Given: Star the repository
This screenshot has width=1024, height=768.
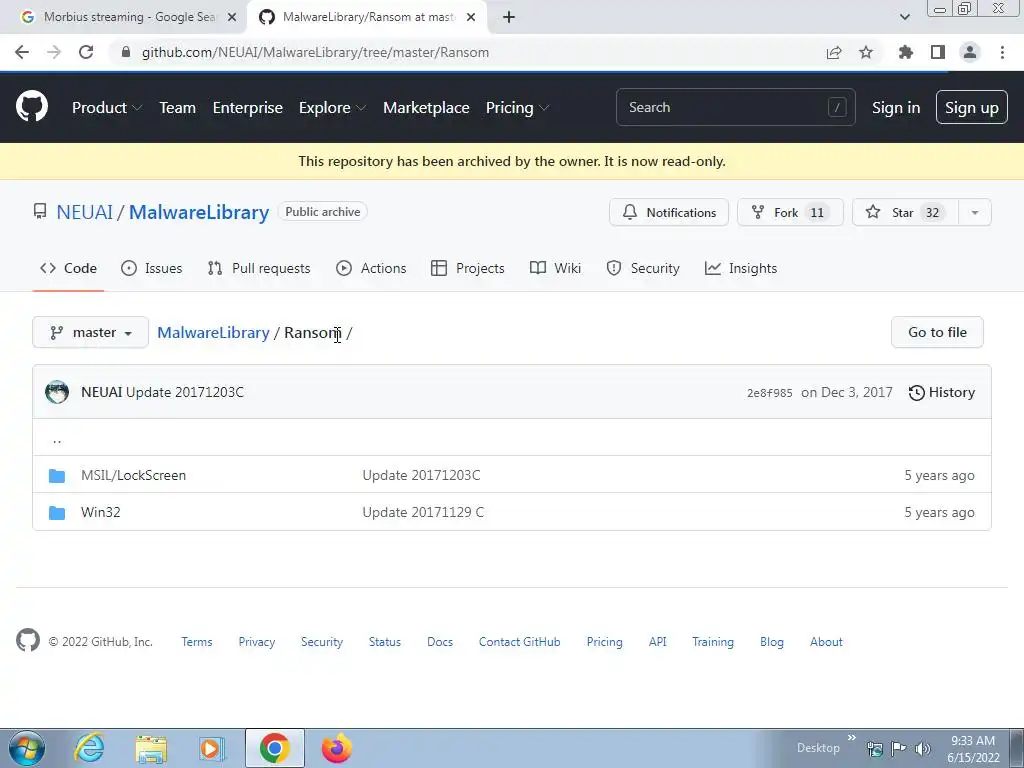Looking at the screenshot, I should click(x=905, y=212).
